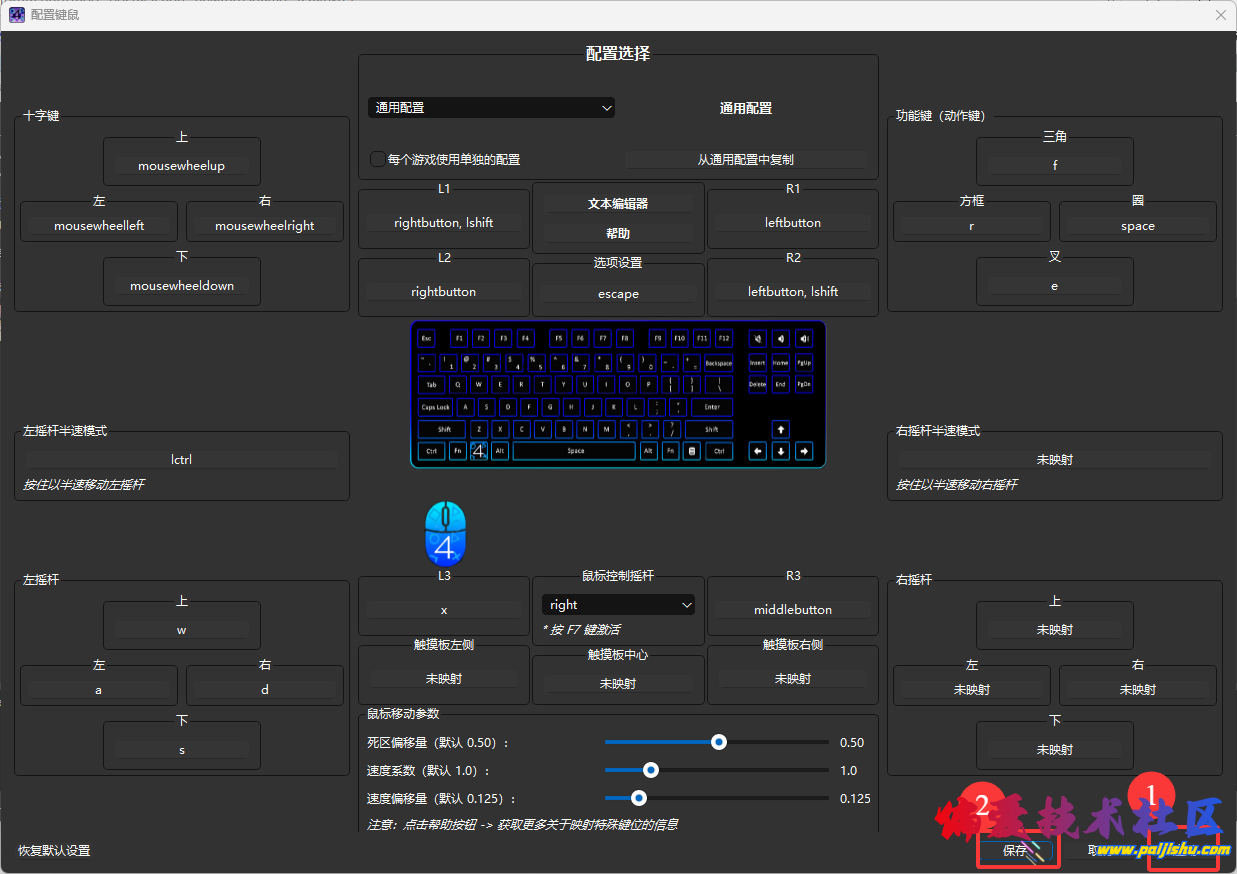The width and height of the screenshot is (1237, 874).
Task: Select the L1 mapping field
Action: pos(443,223)
